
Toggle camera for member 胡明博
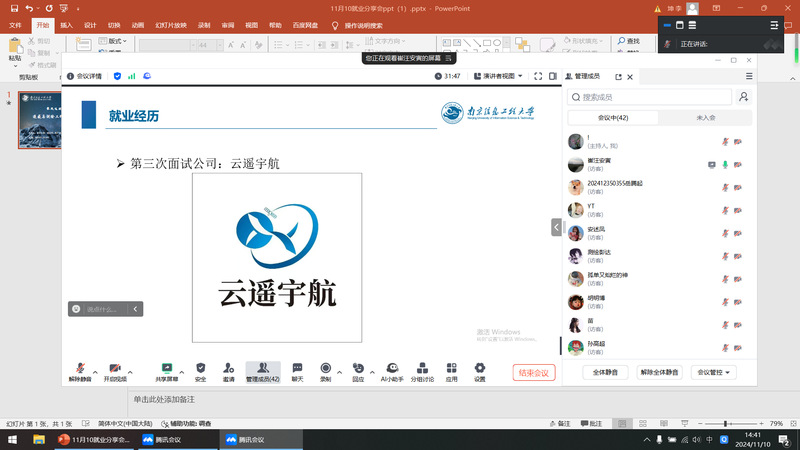738,302
